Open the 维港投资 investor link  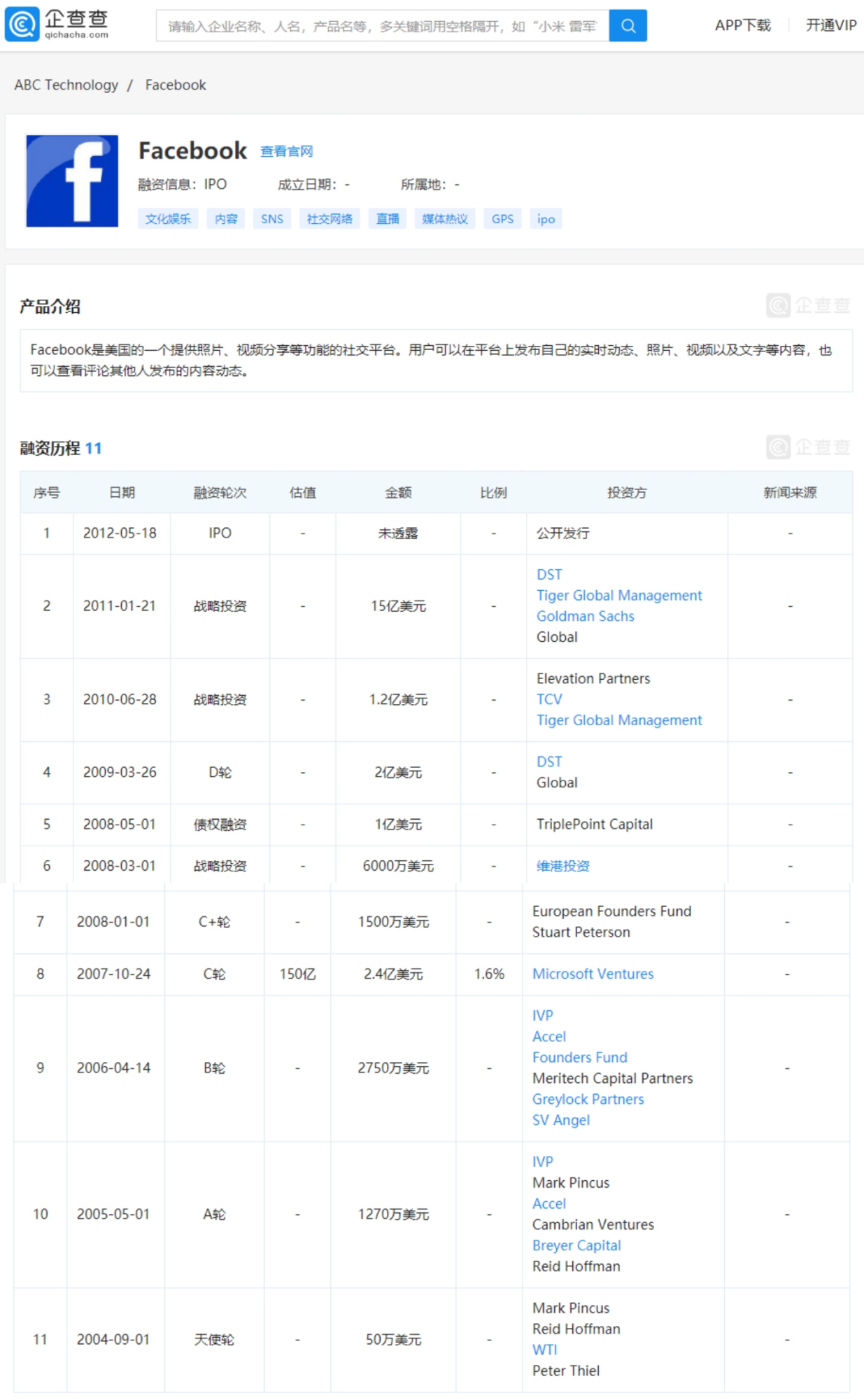coord(563,866)
